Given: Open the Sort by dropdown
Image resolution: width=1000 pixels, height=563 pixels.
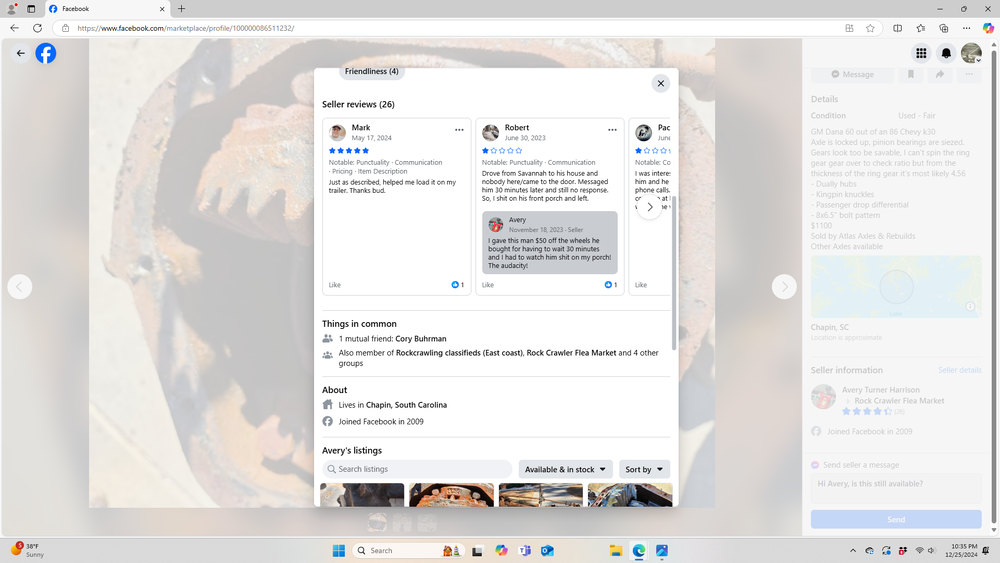Looking at the screenshot, I should click(x=644, y=469).
